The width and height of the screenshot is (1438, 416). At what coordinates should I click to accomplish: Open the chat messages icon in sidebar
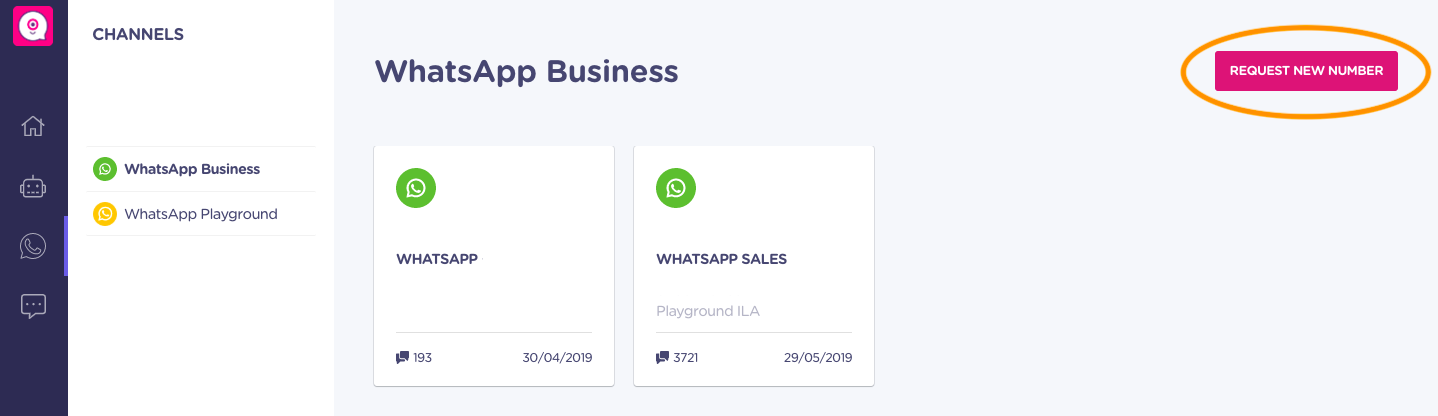[x=33, y=306]
